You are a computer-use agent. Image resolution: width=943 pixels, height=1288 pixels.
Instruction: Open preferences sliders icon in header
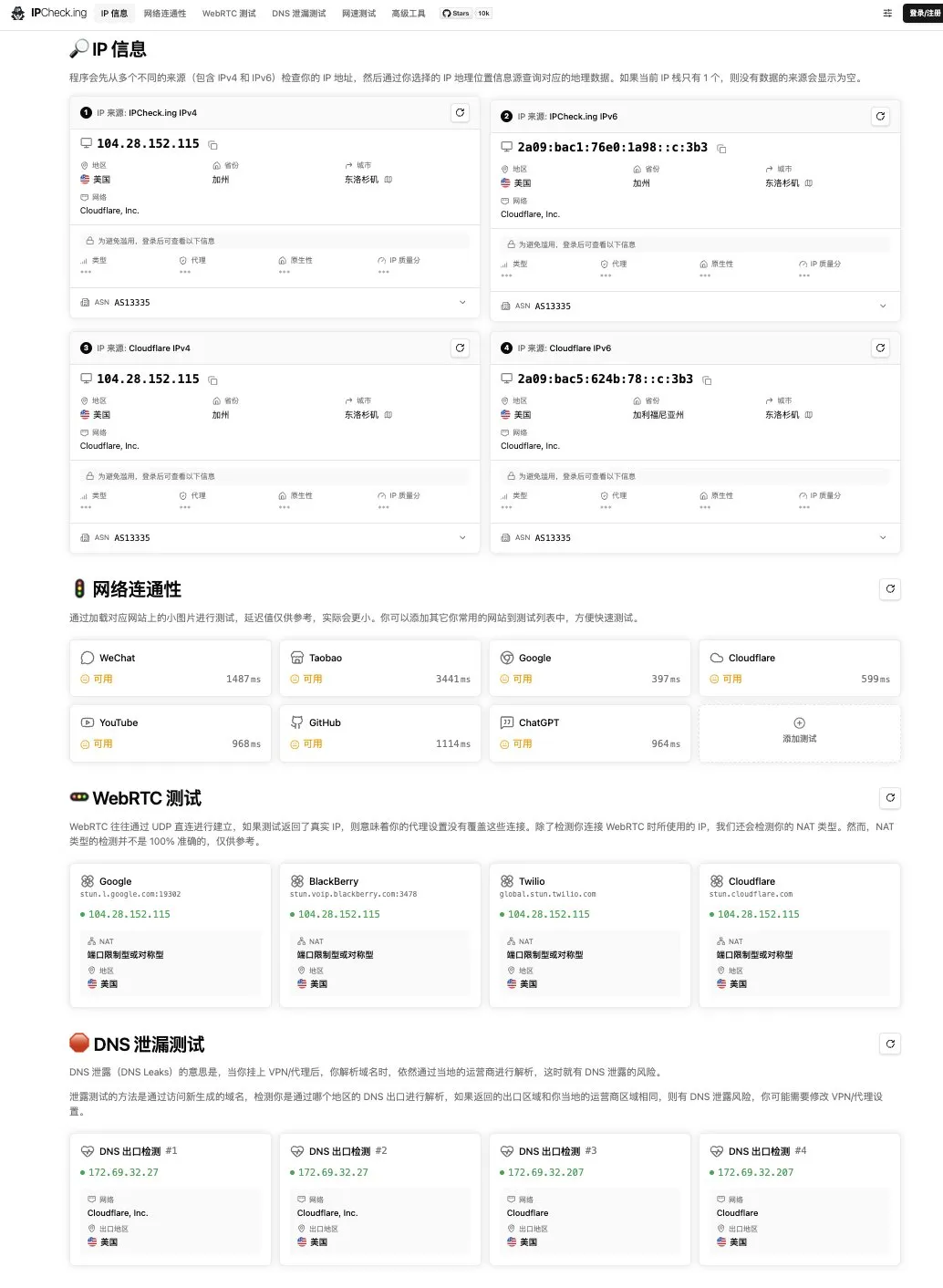pyautogui.click(x=887, y=14)
